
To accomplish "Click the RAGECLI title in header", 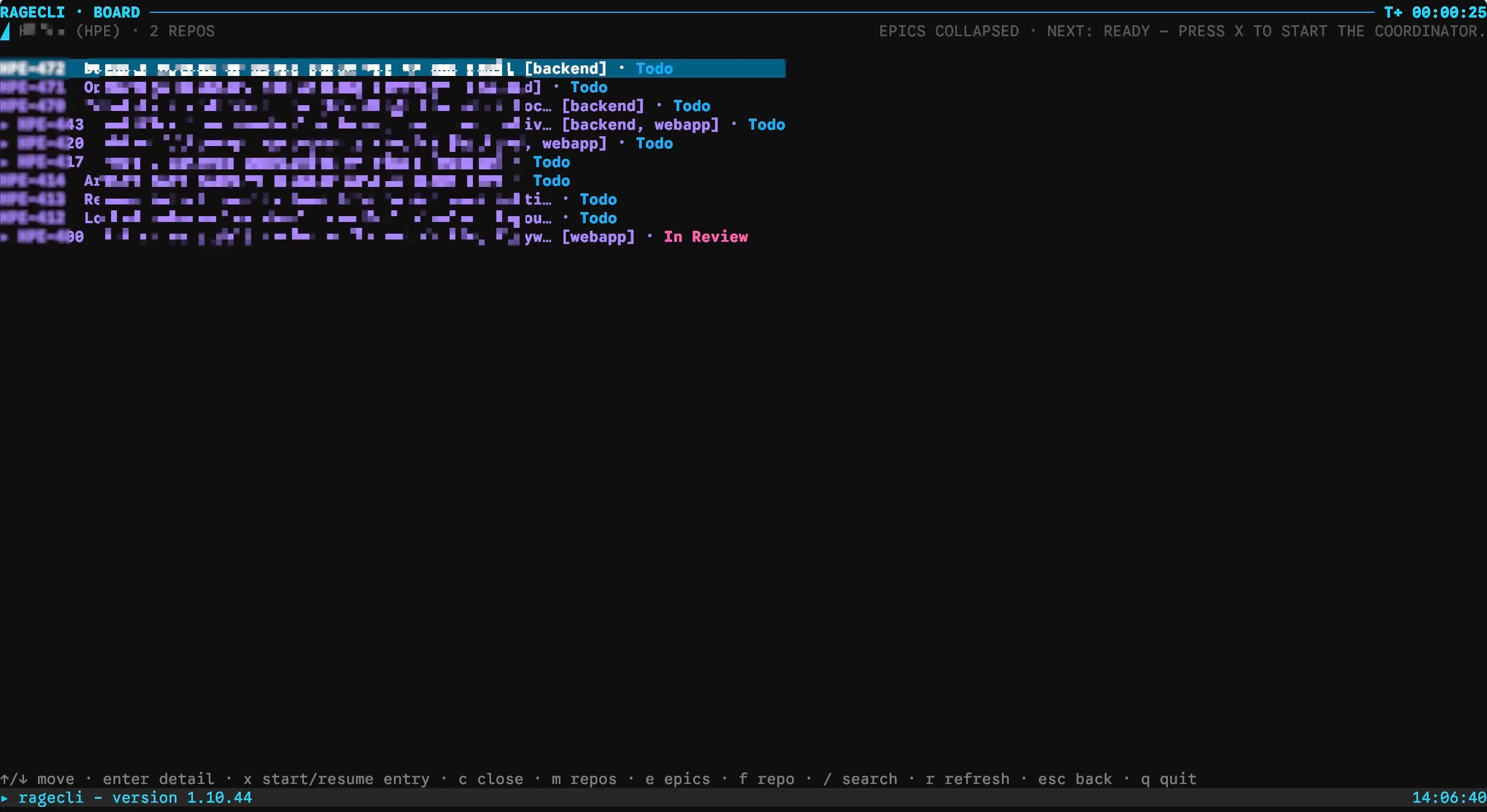I will pos(33,12).
